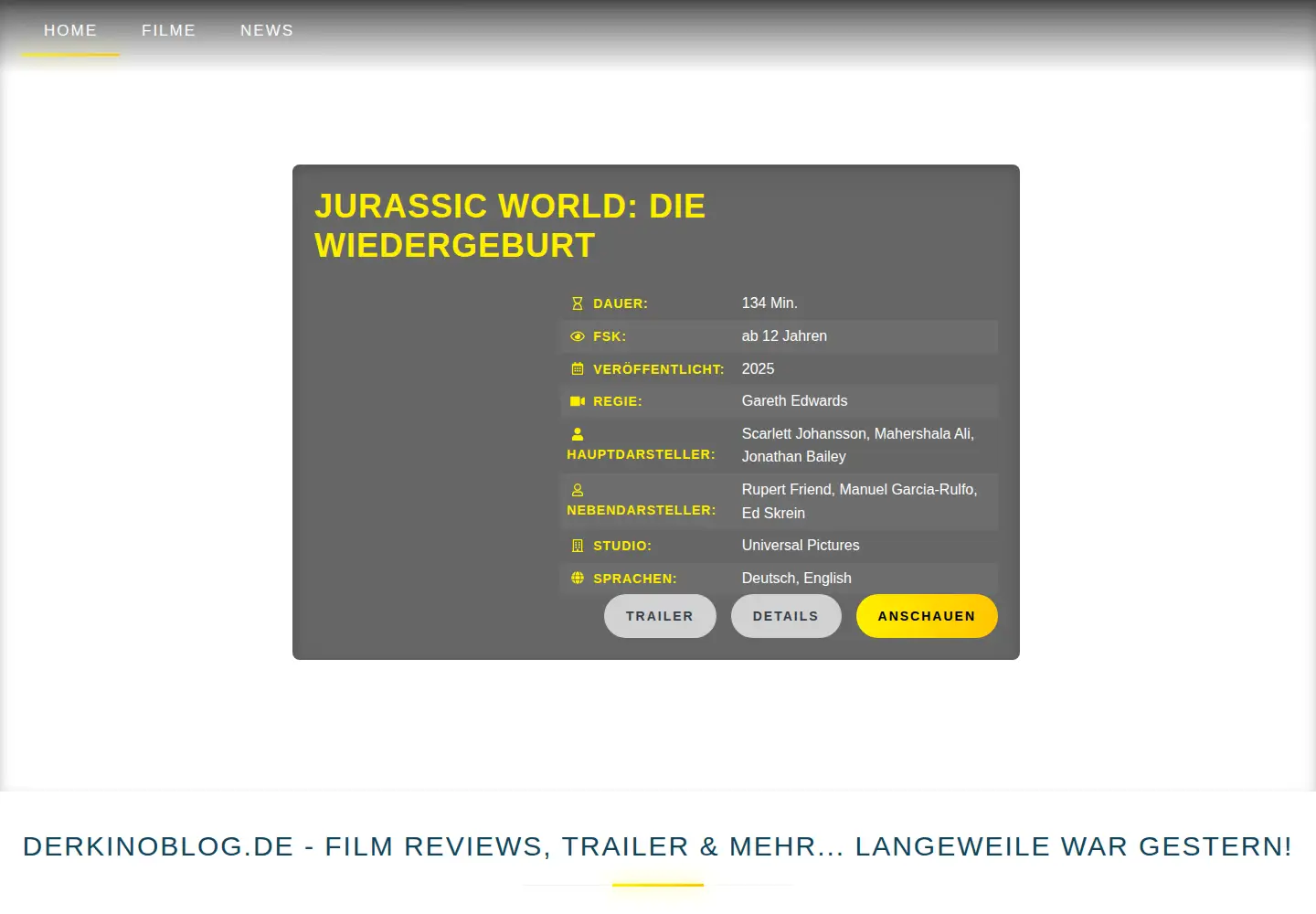Go to the Home menu item
Viewport: 1316px width, 914px height.
pyautogui.click(x=70, y=30)
